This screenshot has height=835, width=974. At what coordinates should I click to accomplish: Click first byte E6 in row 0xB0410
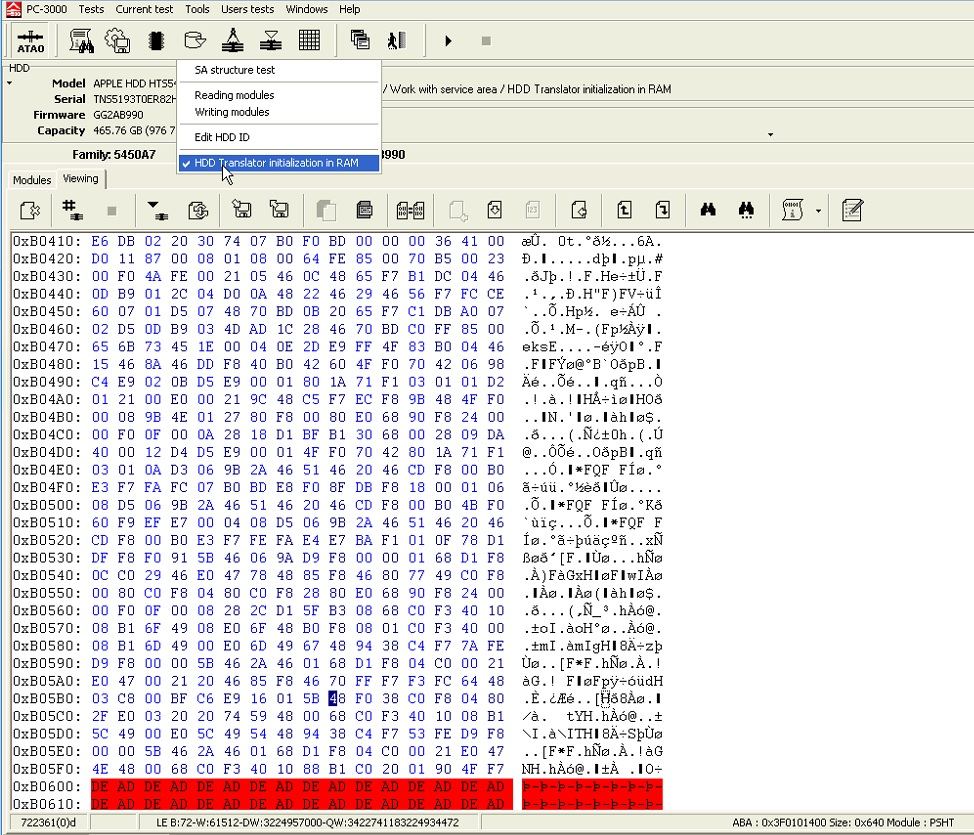(x=100, y=241)
